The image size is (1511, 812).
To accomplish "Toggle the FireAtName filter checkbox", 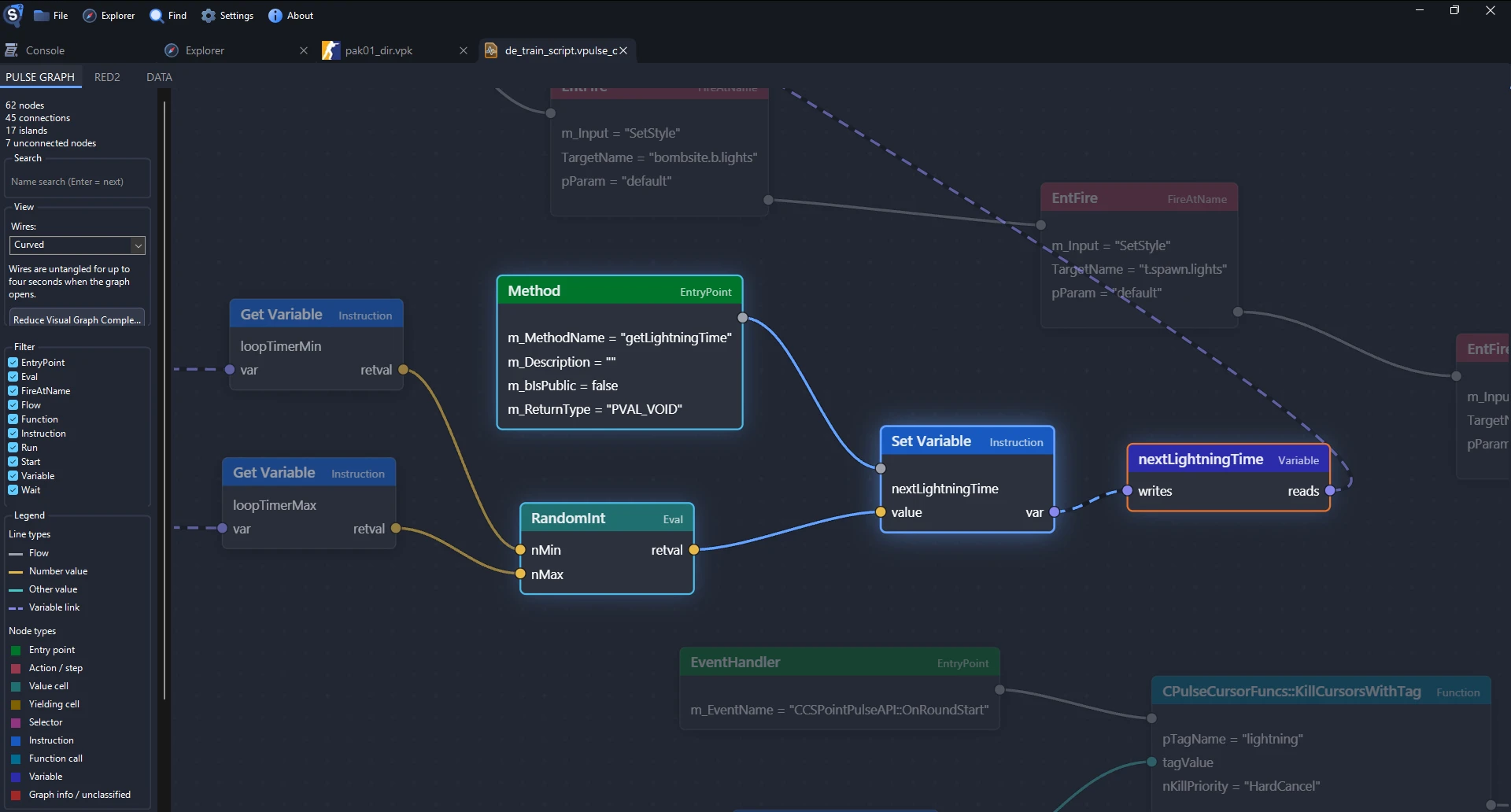I will [x=13, y=391].
